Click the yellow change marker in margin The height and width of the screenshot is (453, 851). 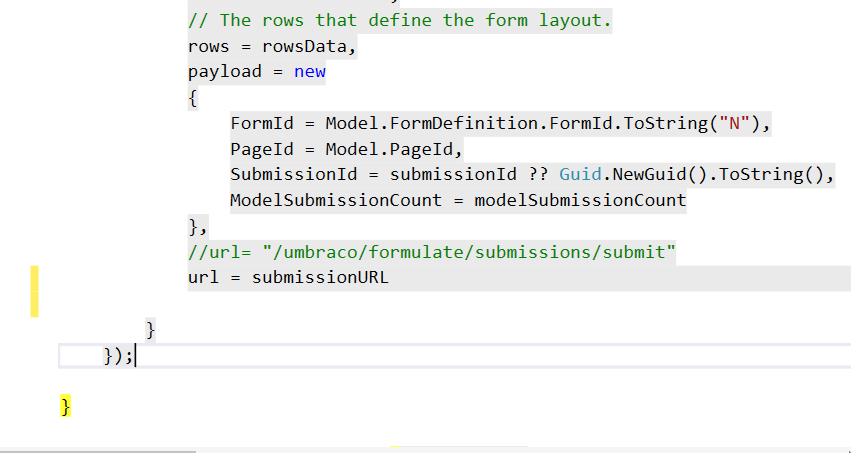pos(34,291)
